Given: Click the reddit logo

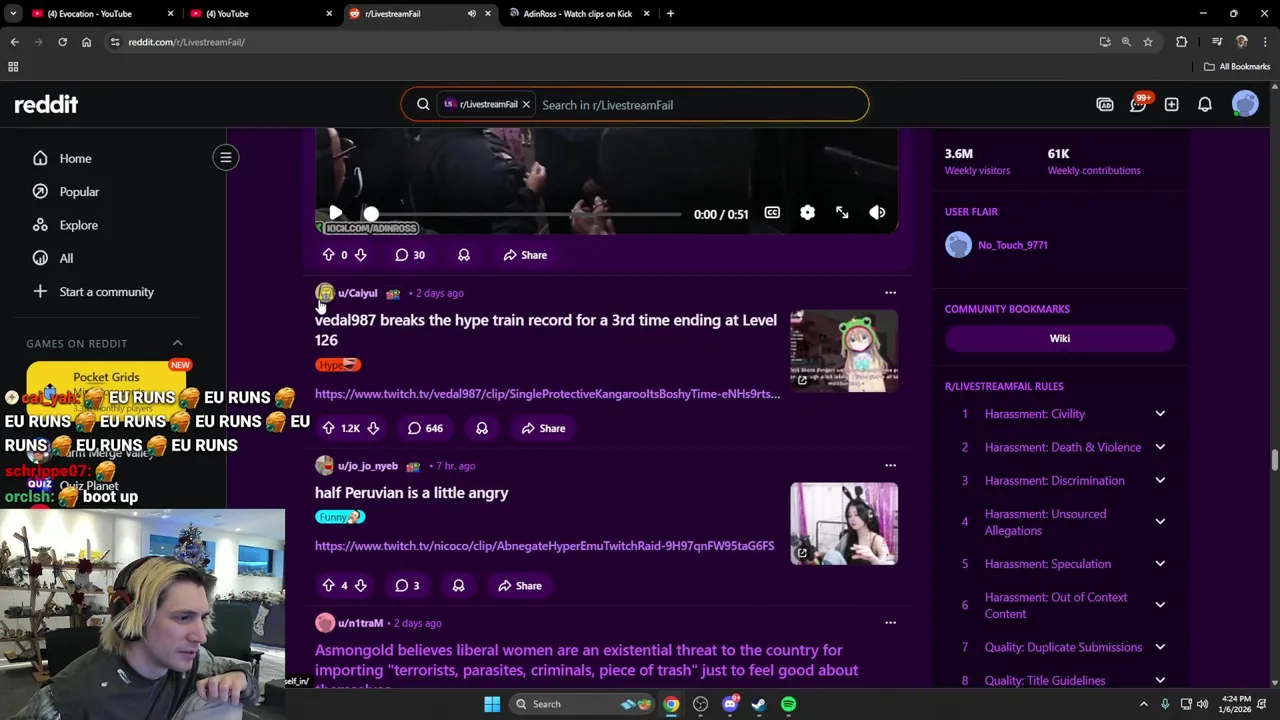Looking at the screenshot, I should click(x=46, y=104).
